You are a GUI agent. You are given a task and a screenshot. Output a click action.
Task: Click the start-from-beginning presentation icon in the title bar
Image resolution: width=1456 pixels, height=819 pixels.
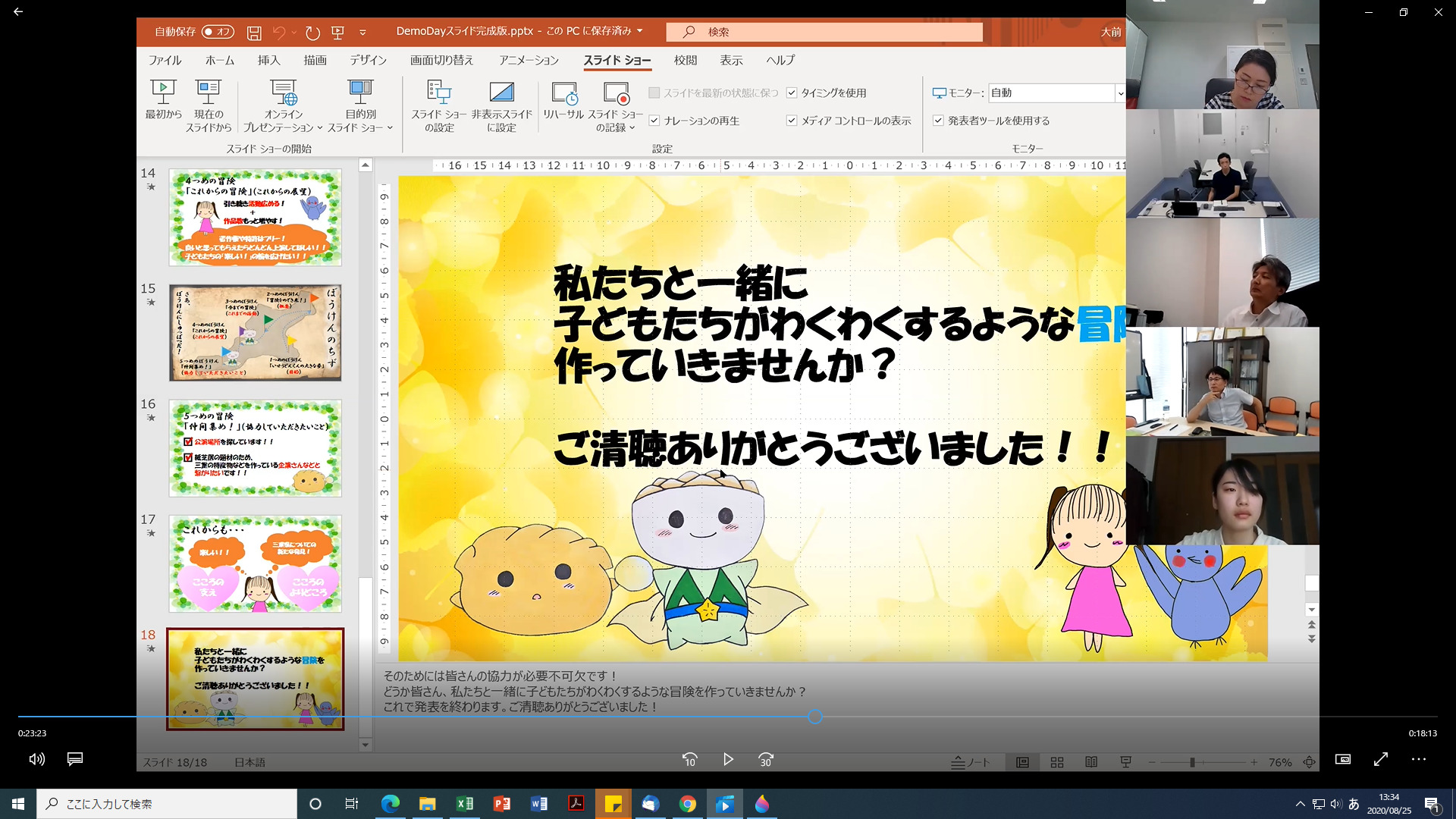[338, 33]
